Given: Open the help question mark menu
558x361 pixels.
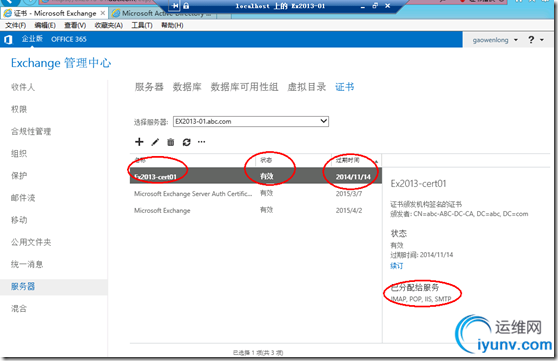Looking at the screenshot, I should [531, 40].
